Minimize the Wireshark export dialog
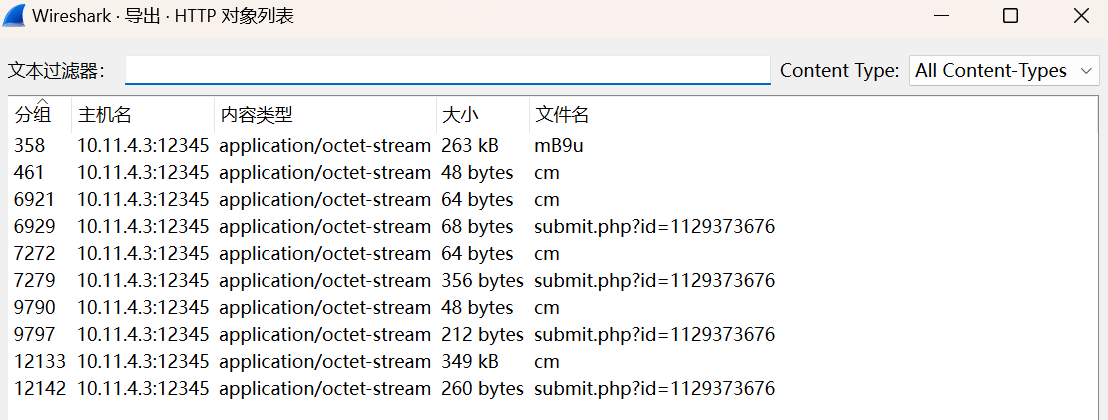 point(940,16)
